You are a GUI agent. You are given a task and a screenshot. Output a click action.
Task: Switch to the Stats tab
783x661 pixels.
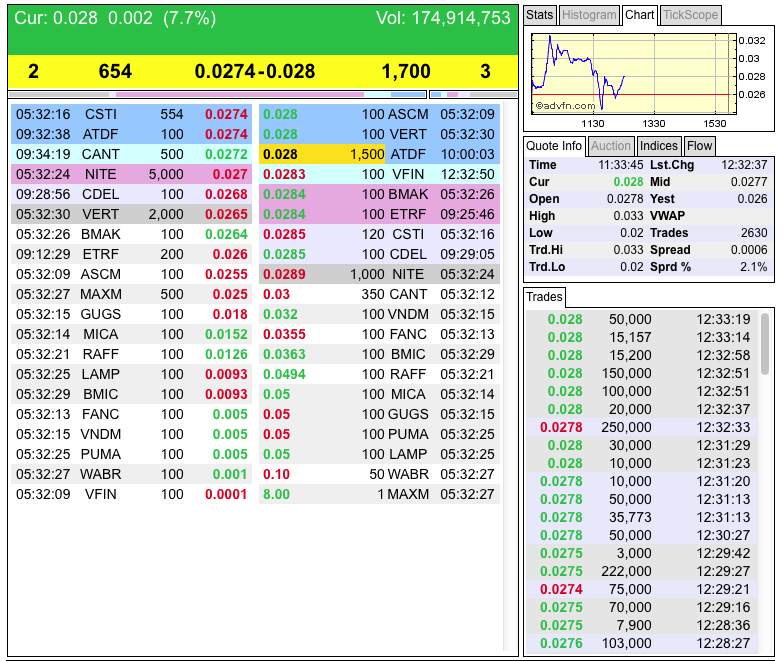pos(539,15)
